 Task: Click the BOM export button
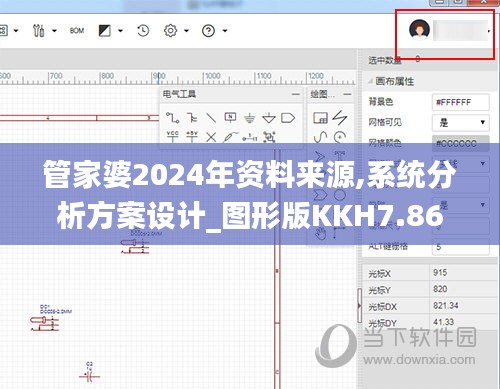[77, 31]
